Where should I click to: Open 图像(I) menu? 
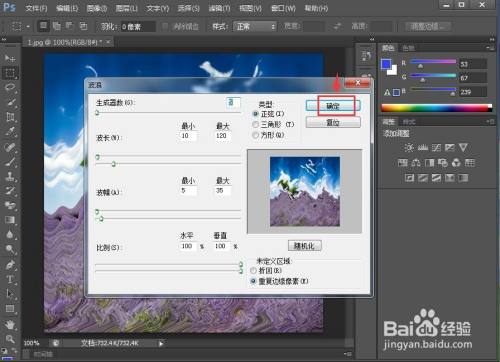coord(97,8)
